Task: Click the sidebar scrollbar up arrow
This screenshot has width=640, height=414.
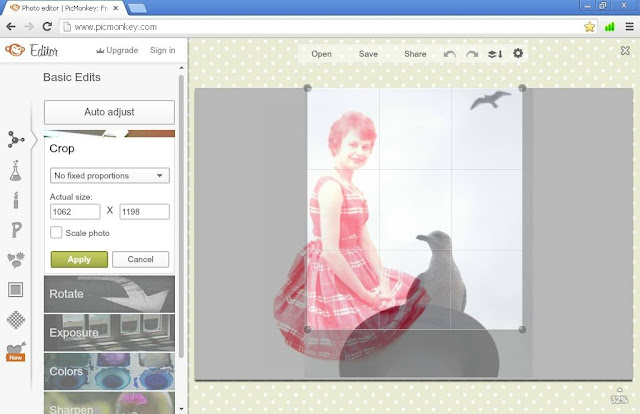Action: [181, 68]
